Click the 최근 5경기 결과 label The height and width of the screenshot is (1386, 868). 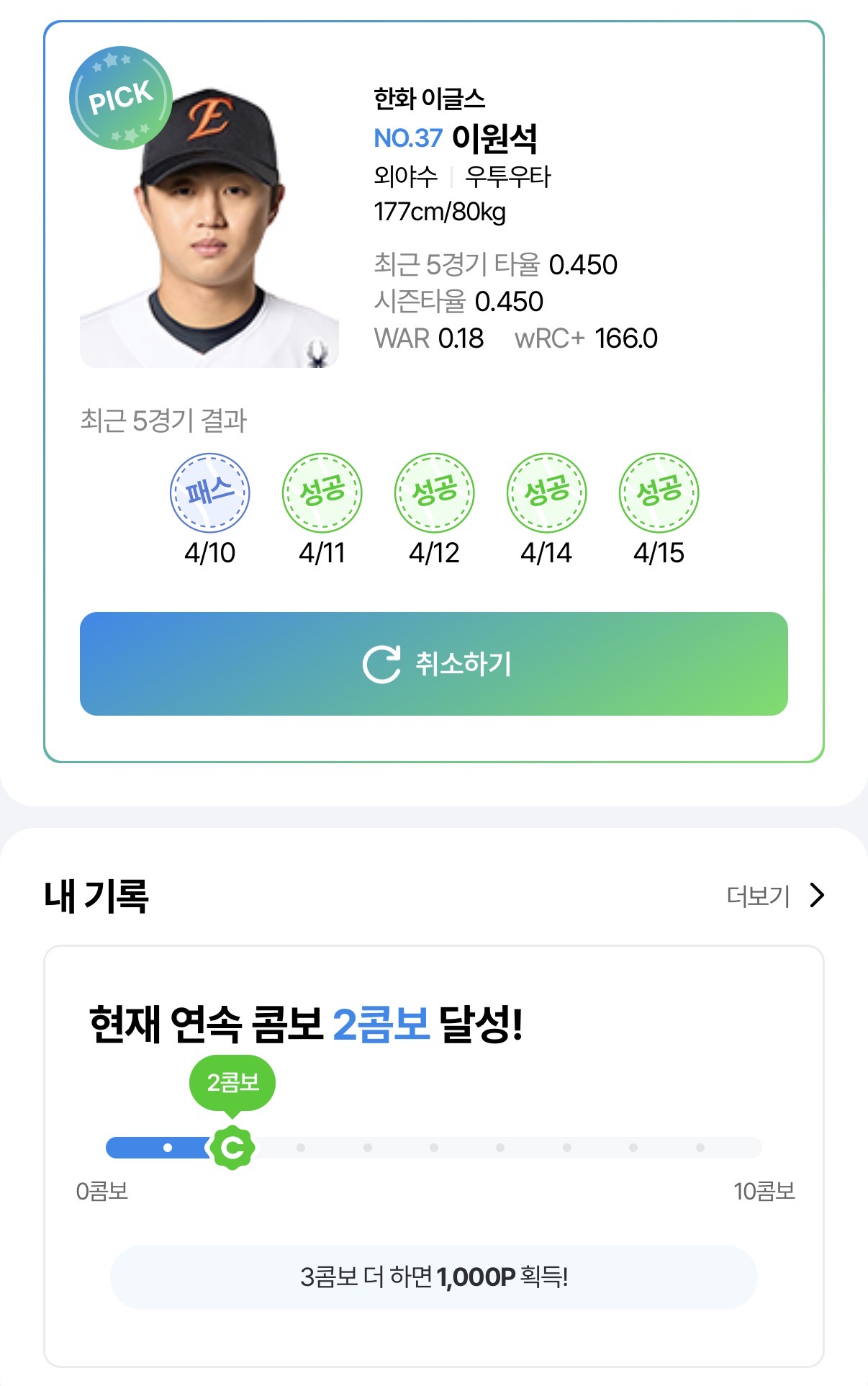[x=163, y=420]
